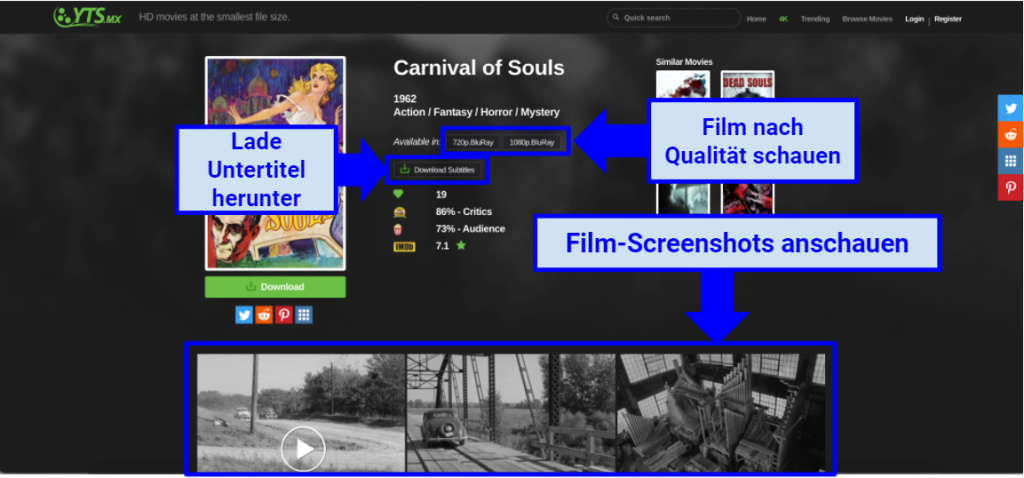This screenshot has height=478, width=1024.
Task: Open the Trending page
Action: coord(815,19)
